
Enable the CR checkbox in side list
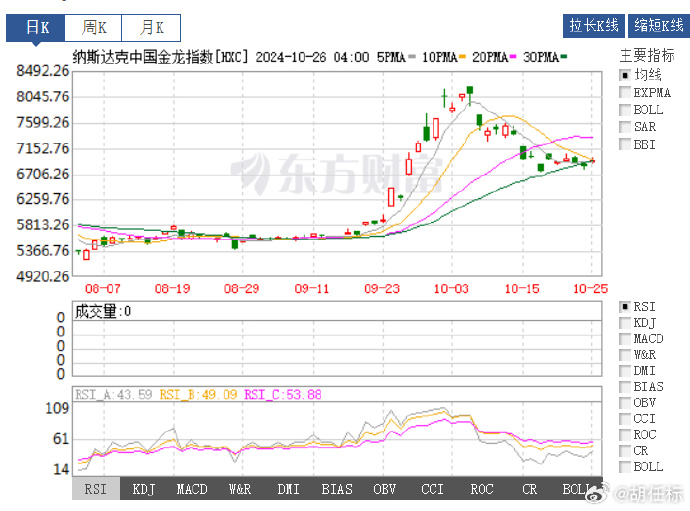625,451
